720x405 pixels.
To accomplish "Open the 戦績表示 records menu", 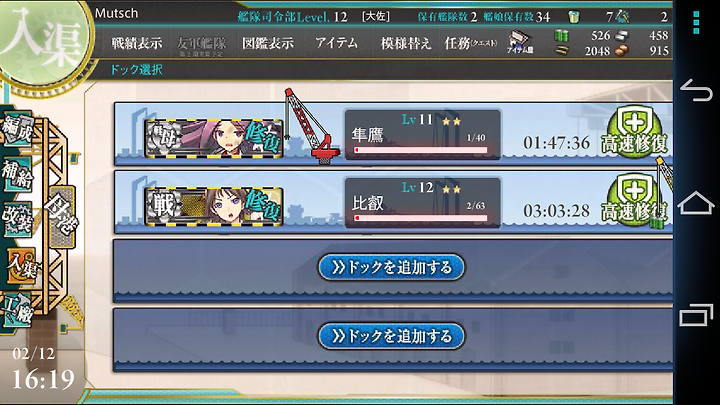I will pos(136,43).
